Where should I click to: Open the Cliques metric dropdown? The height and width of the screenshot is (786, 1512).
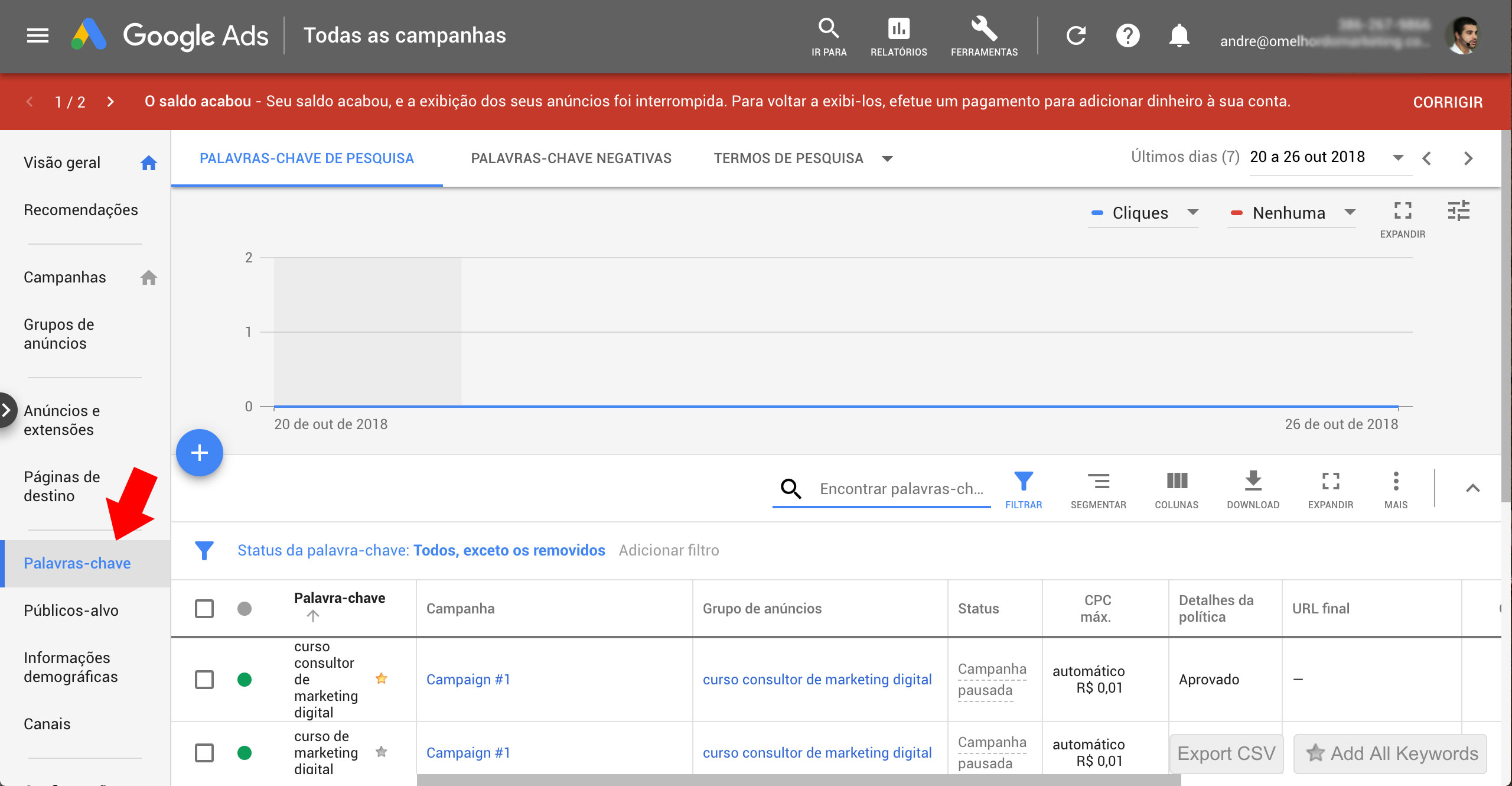tap(1143, 213)
